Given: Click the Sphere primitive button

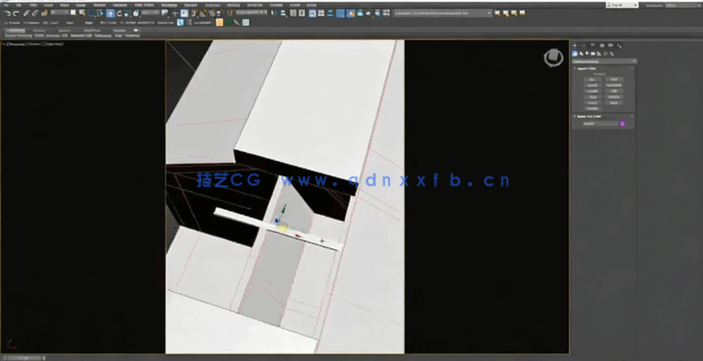Looking at the screenshot, I should point(593,85).
